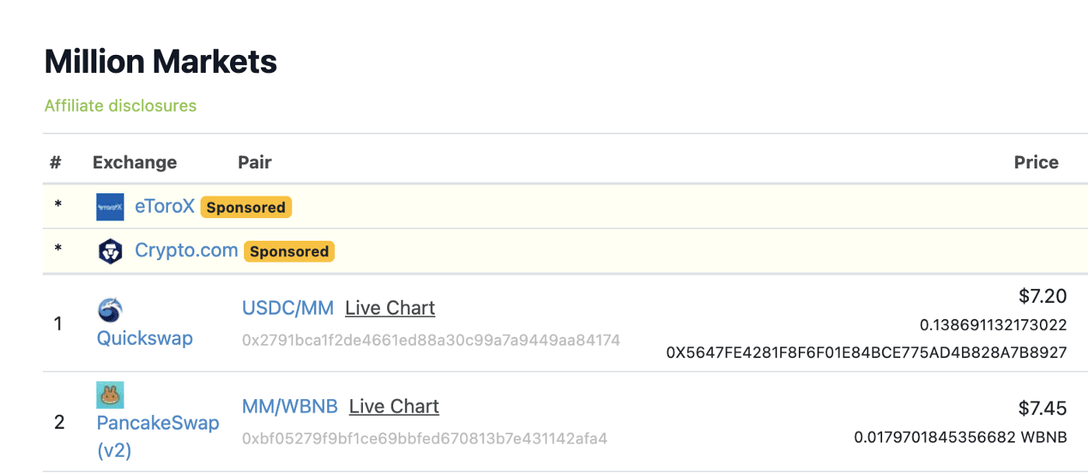Open Live Chart for MM/WBNB pair
The width and height of the screenshot is (1088, 476).
(394, 406)
